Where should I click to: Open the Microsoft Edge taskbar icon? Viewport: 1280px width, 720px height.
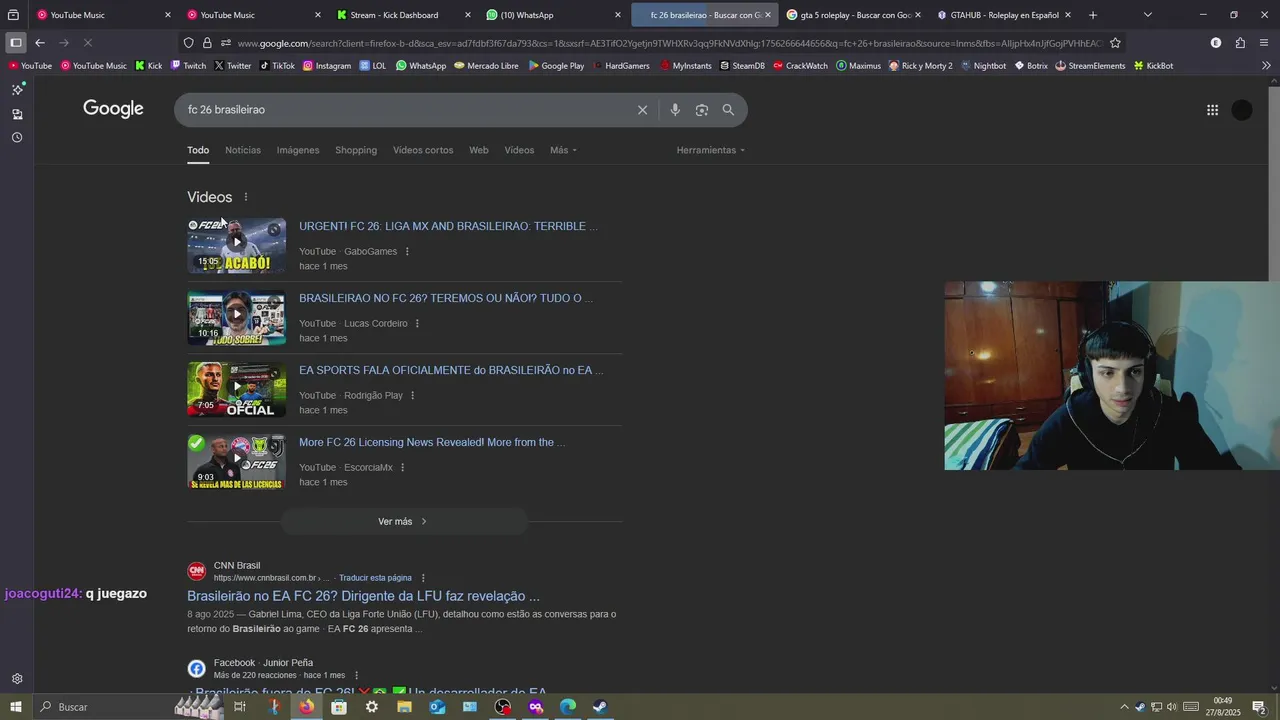pyautogui.click(x=567, y=707)
